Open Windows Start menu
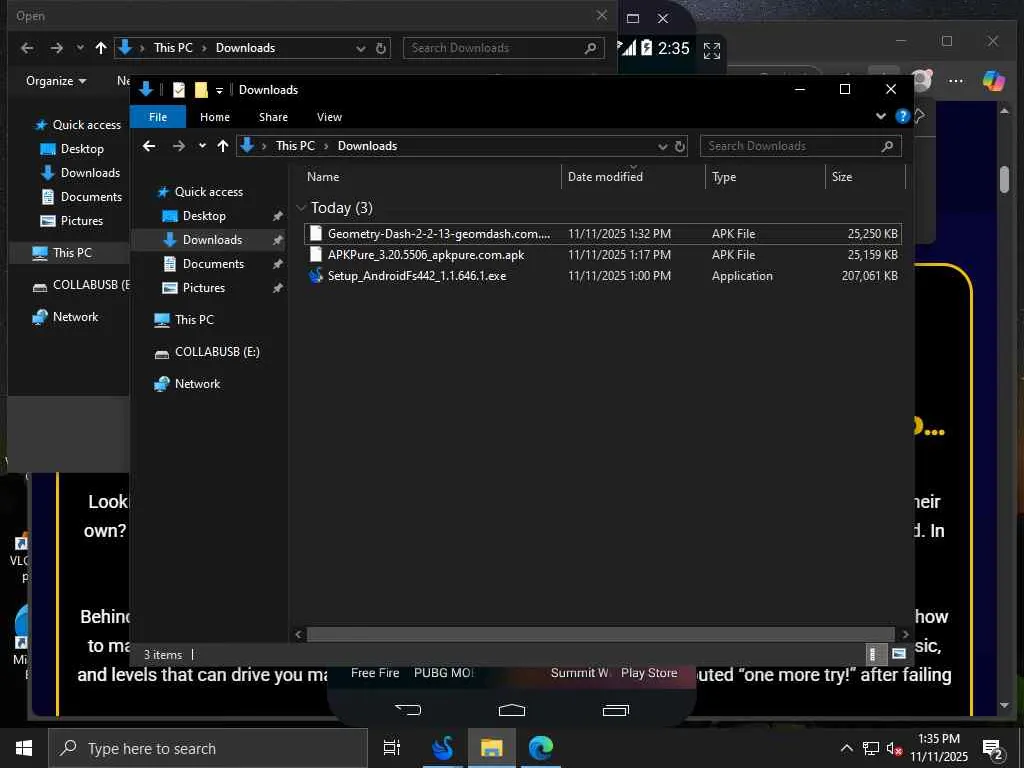The image size is (1024, 768). click(24, 748)
